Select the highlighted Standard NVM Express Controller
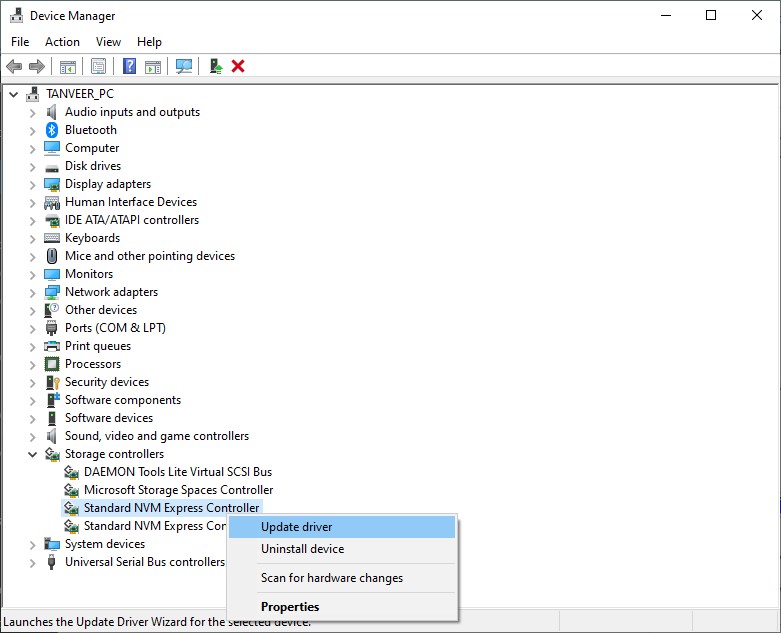Viewport: 781px width, 633px height. pyautogui.click(x=171, y=508)
